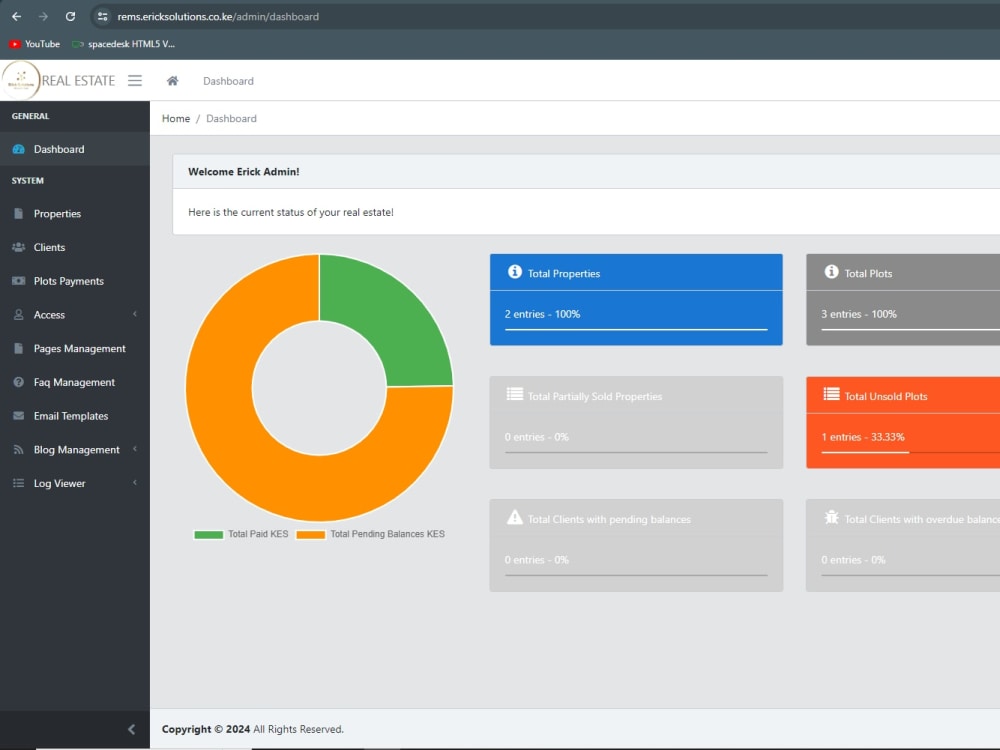Expand the Blog Management menu item
Image resolution: width=1000 pixels, height=750 pixels.
coord(75,450)
